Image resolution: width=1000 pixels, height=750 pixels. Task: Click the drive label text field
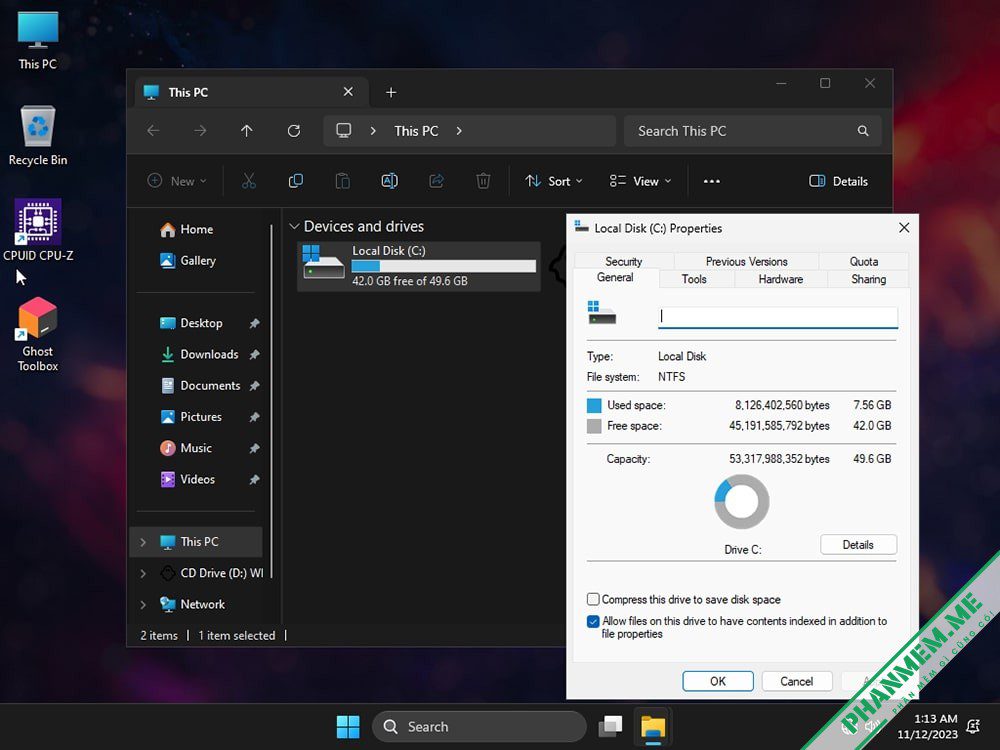pyautogui.click(x=777, y=317)
